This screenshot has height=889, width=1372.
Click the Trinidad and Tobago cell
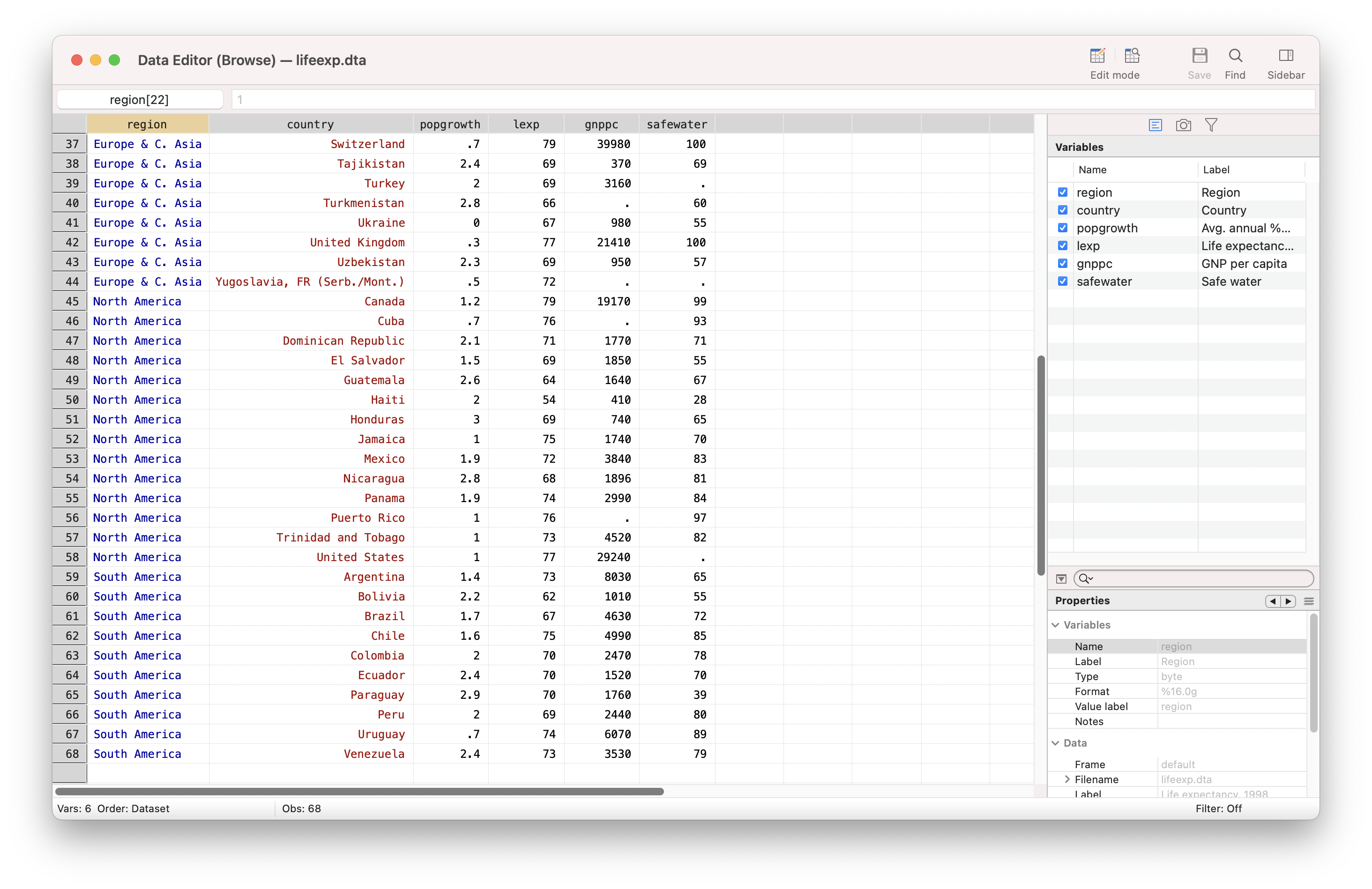point(311,538)
